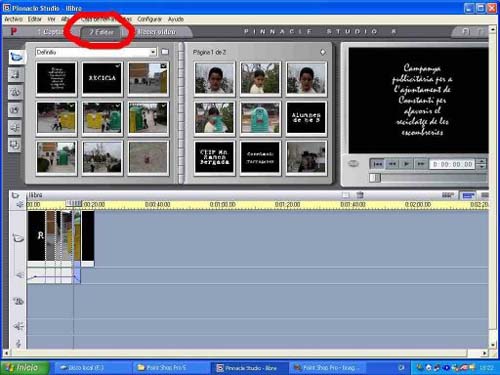Screen dimensions: 500x375
Task: Select the highlighted blue audio clip segment
Action: 77,275
